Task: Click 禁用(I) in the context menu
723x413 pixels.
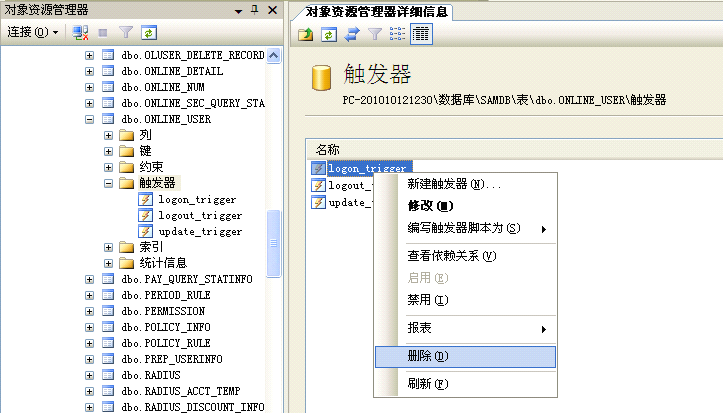Action: [x=427, y=300]
